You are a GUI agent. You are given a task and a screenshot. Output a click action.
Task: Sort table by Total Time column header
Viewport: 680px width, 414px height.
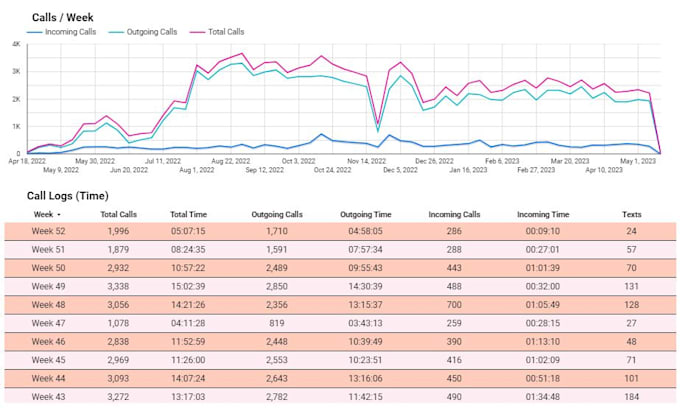pyautogui.click(x=188, y=214)
